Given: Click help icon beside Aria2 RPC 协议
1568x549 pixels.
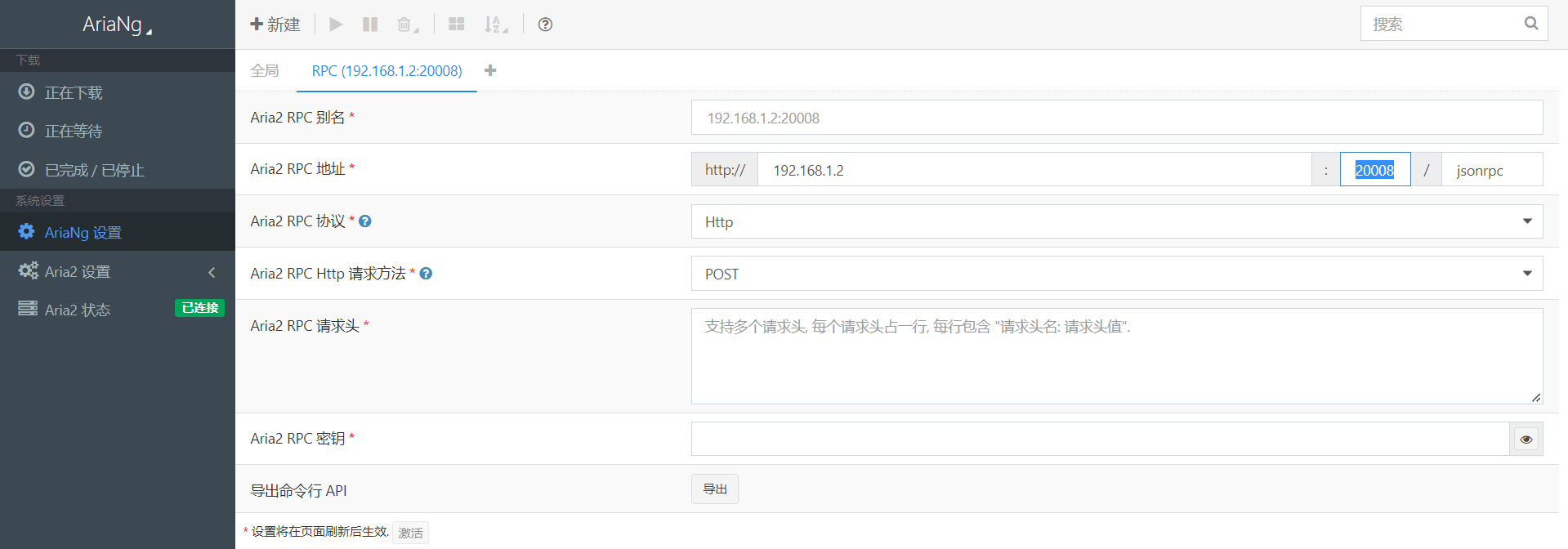Looking at the screenshot, I should 365,221.
